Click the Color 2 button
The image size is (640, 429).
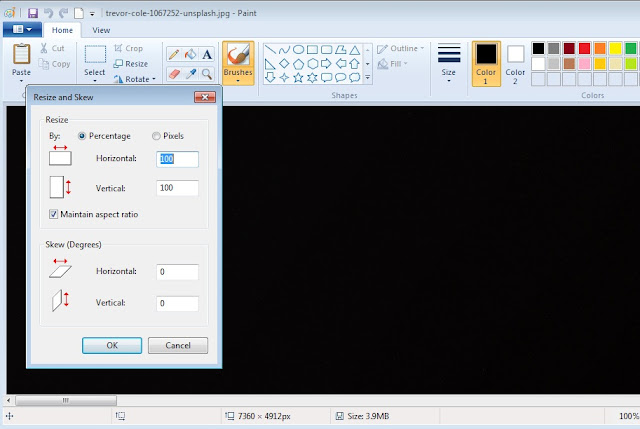tap(515, 64)
